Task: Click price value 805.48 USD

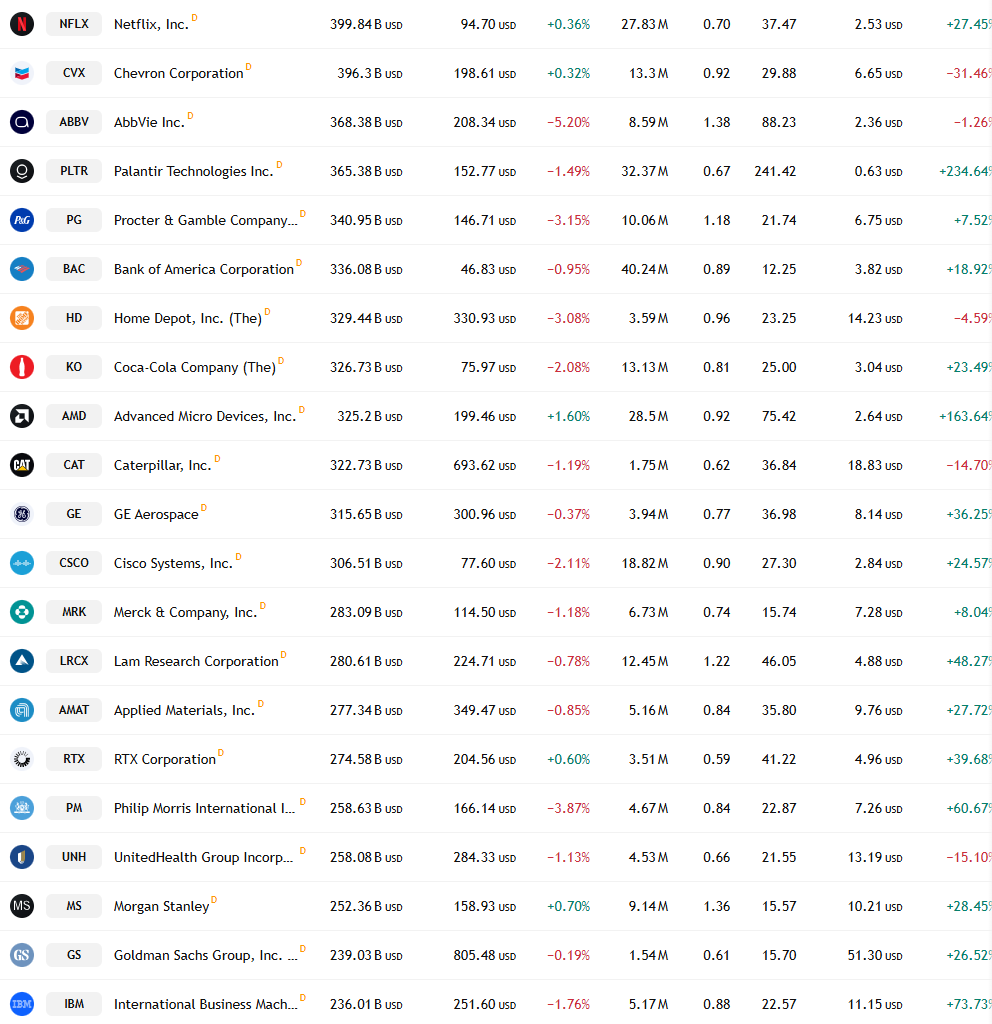Action: click(485, 955)
